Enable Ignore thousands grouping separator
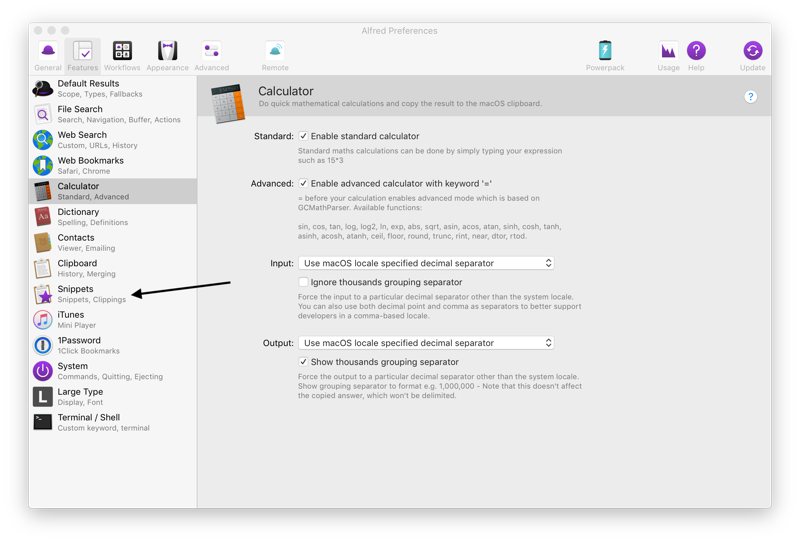The height and width of the screenshot is (542, 800). click(303, 282)
